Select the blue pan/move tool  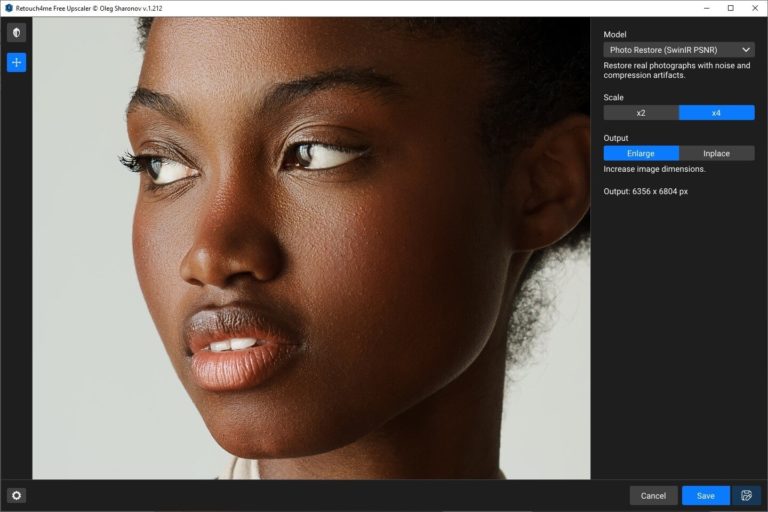[x=16, y=63]
